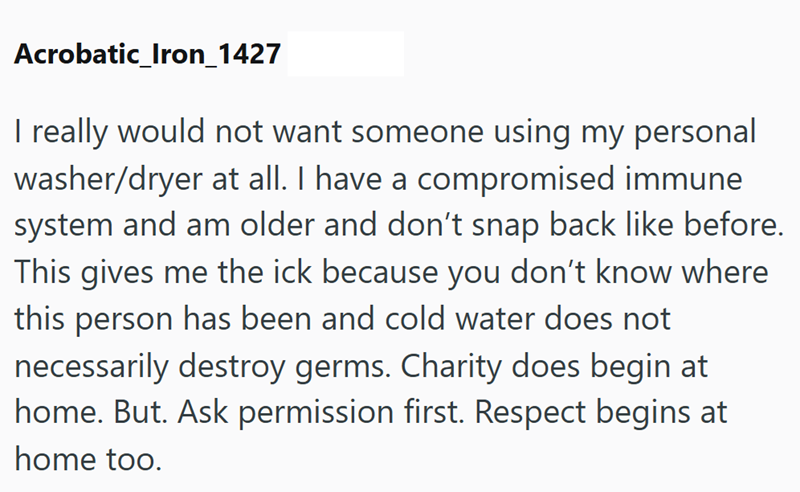Image resolution: width=800 pixels, height=492 pixels.
Task: Click the phrase "this person has been"
Action: (163, 319)
